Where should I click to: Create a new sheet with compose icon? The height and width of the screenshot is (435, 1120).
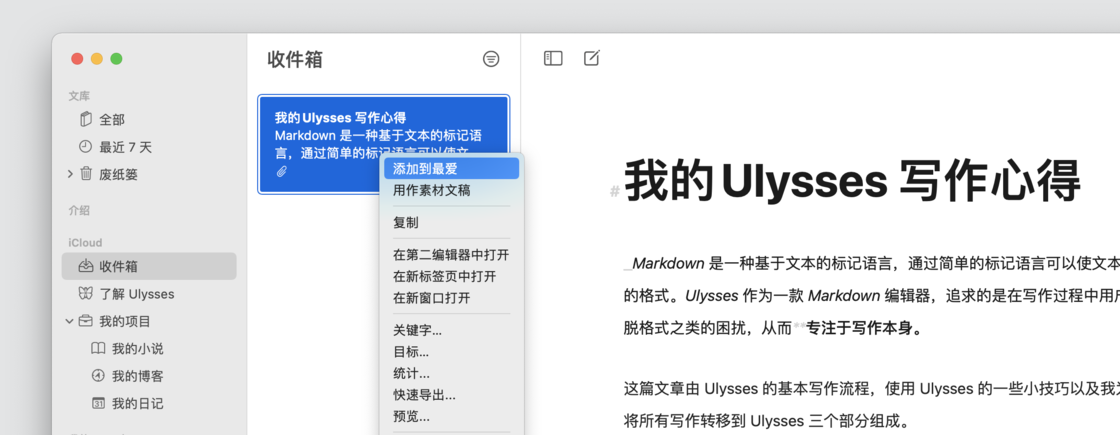tap(591, 58)
